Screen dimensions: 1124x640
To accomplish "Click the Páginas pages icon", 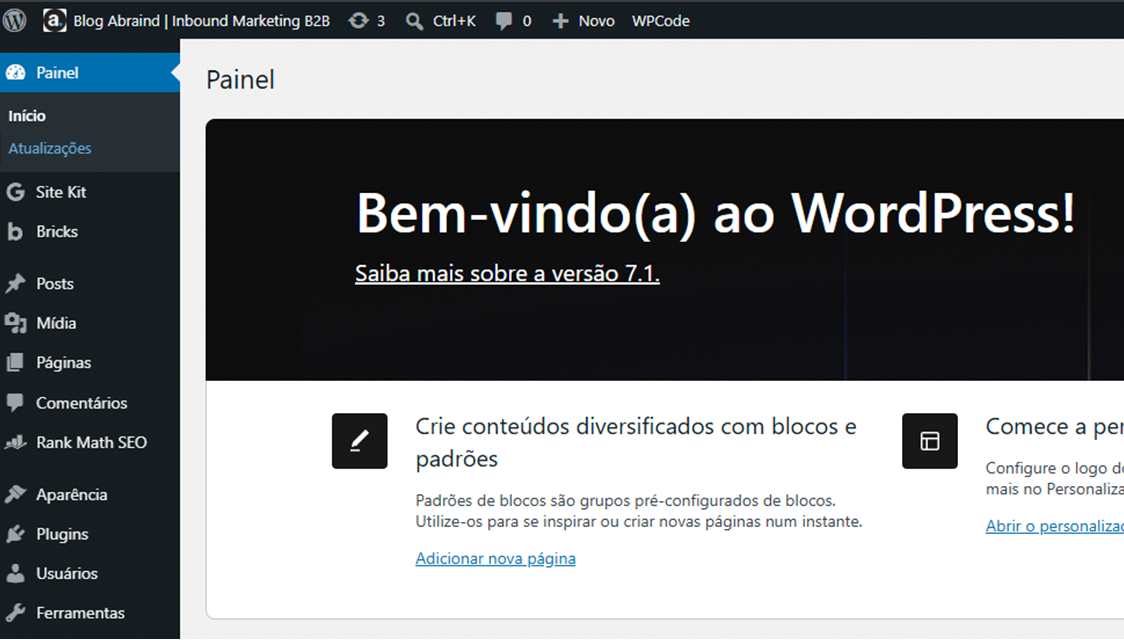I will [x=15, y=363].
